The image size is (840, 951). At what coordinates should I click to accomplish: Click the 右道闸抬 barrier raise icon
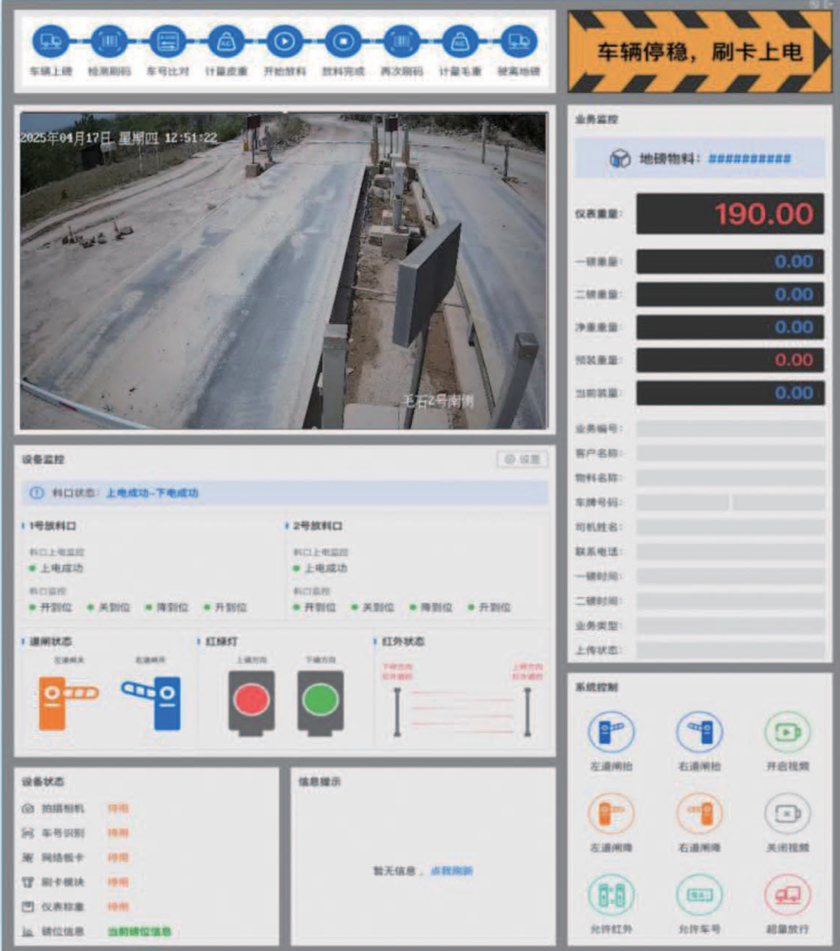point(699,733)
